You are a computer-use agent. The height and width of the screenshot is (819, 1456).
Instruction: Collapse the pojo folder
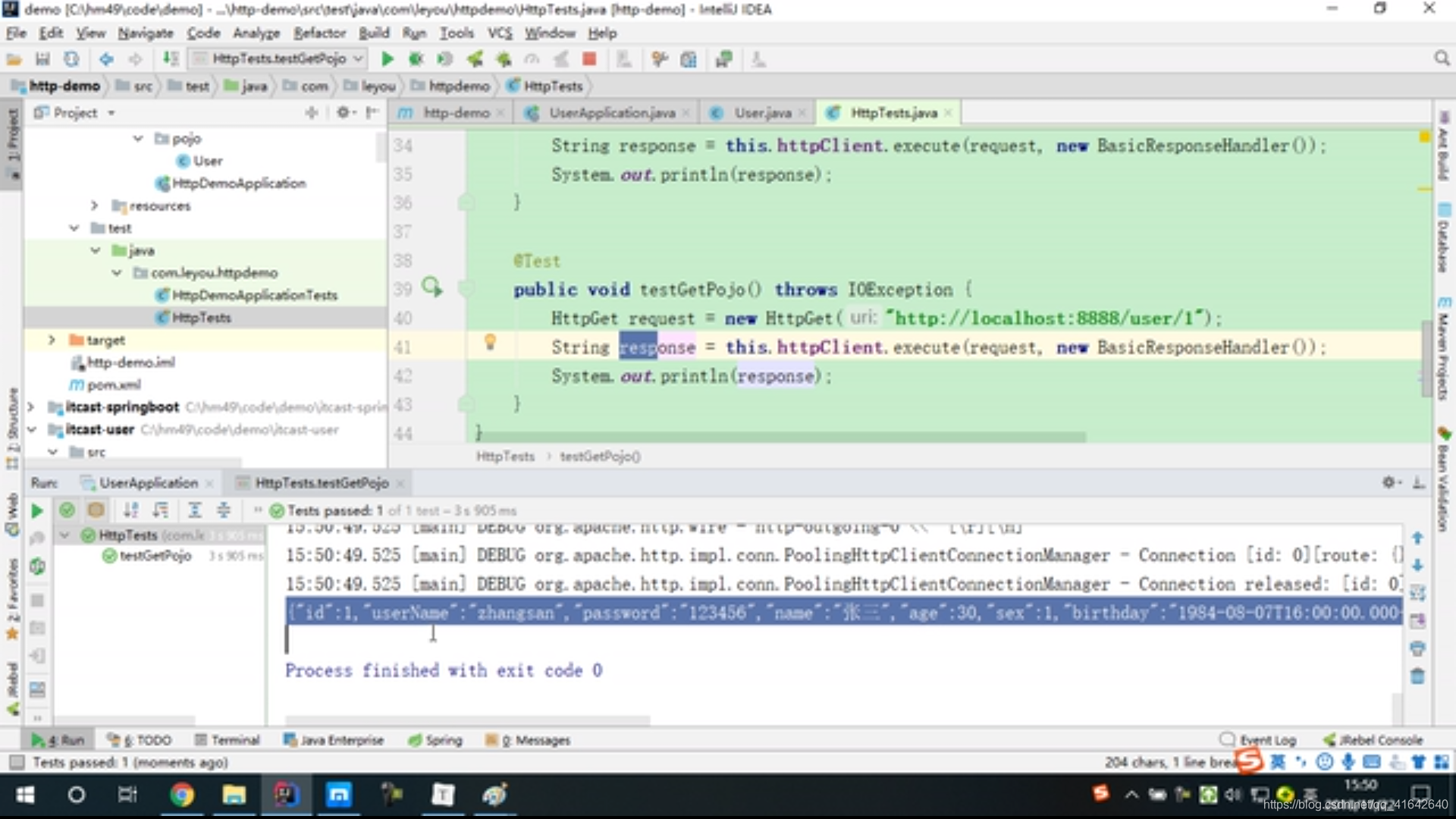tap(137, 139)
